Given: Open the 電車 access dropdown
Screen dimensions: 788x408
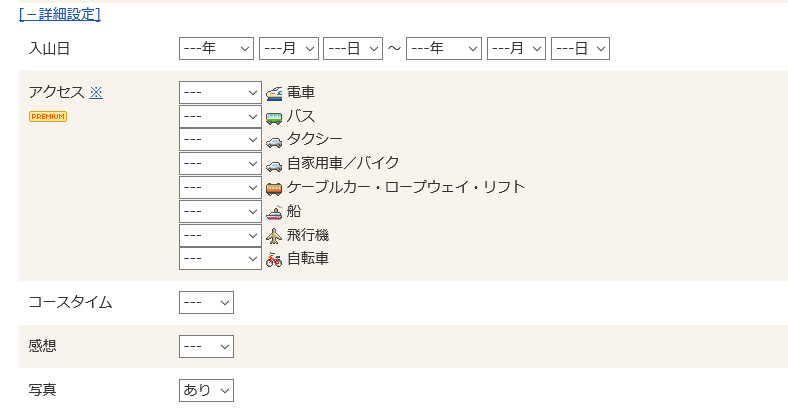Looking at the screenshot, I should click(220, 93).
